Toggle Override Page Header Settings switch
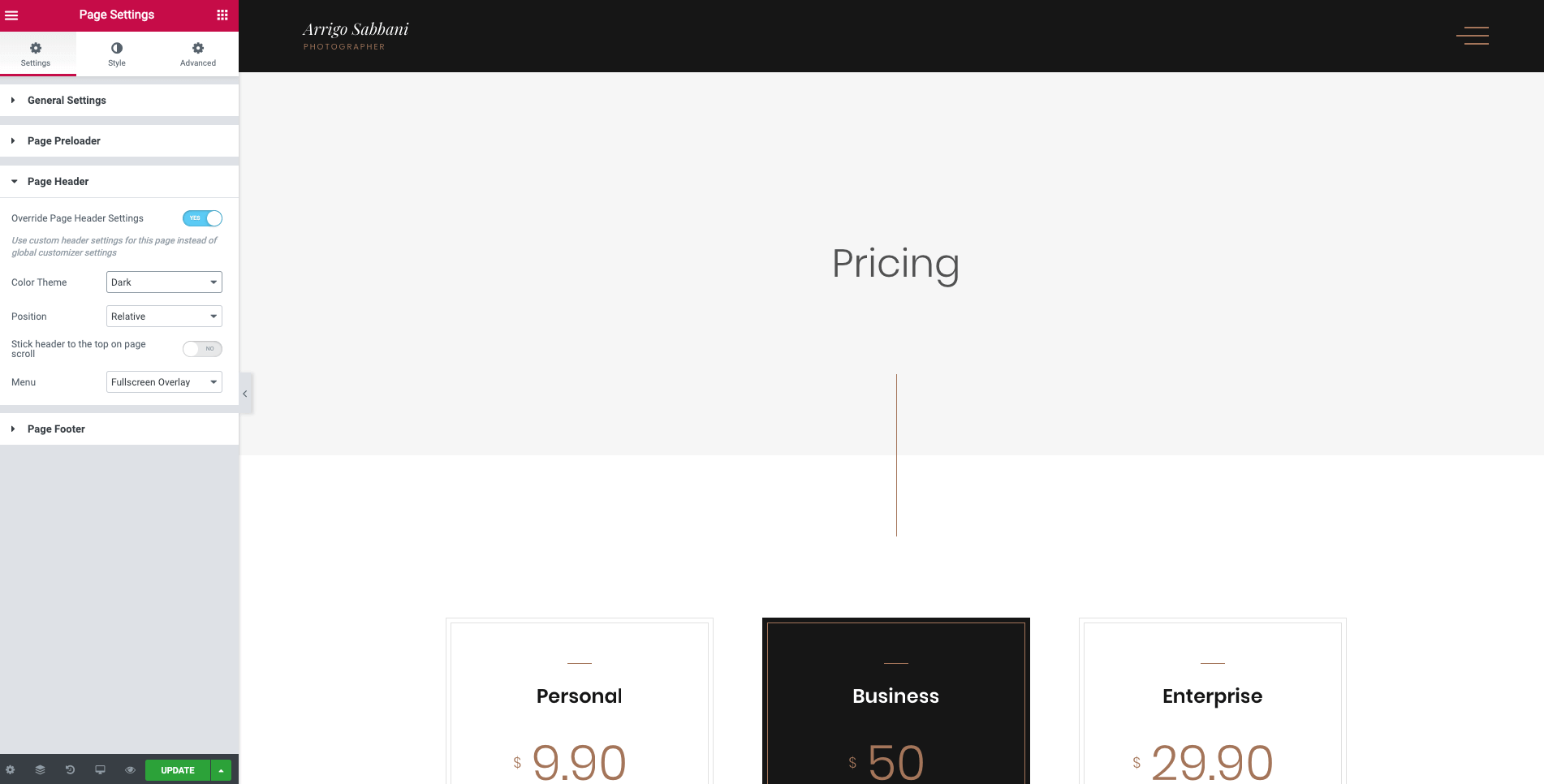 tap(202, 218)
